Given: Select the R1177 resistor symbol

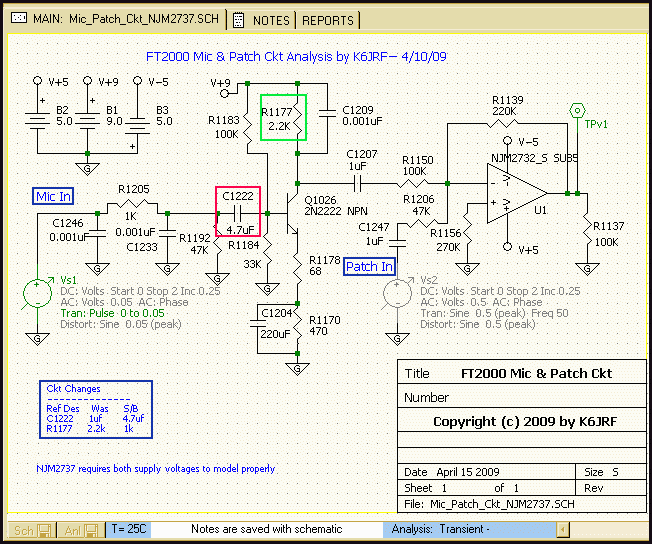Looking at the screenshot, I should pyautogui.click(x=298, y=117).
